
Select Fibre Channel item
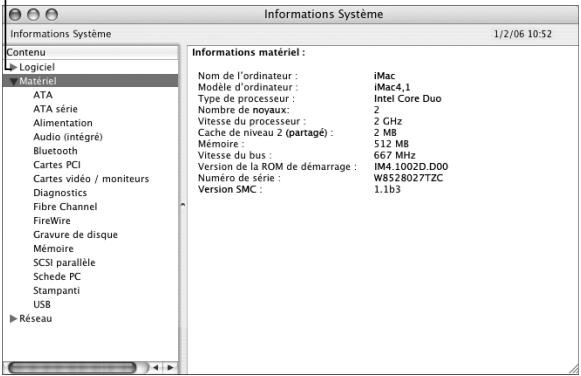pyautogui.click(x=65, y=207)
